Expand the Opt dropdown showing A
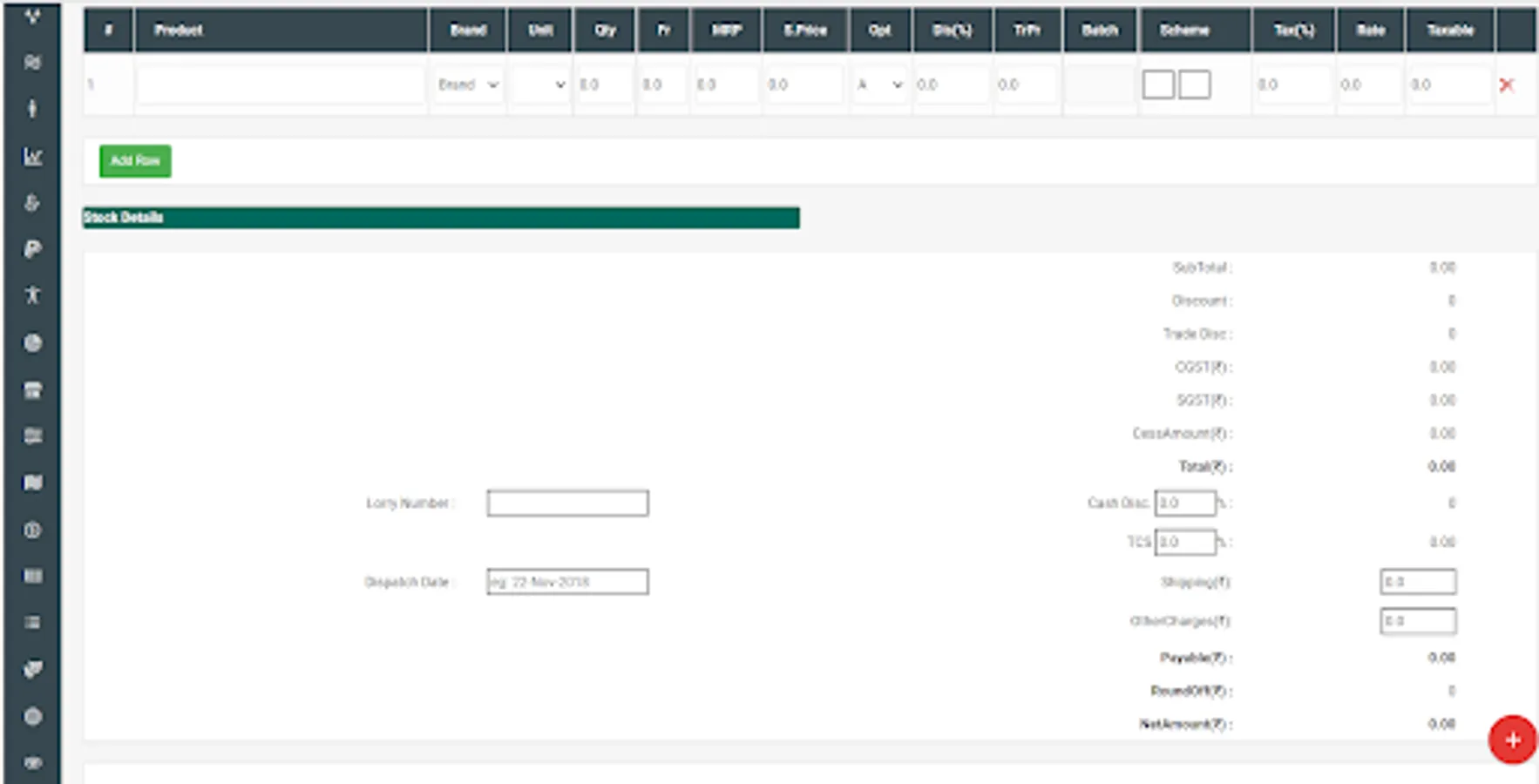This screenshot has height=784, width=1539. (879, 84)
